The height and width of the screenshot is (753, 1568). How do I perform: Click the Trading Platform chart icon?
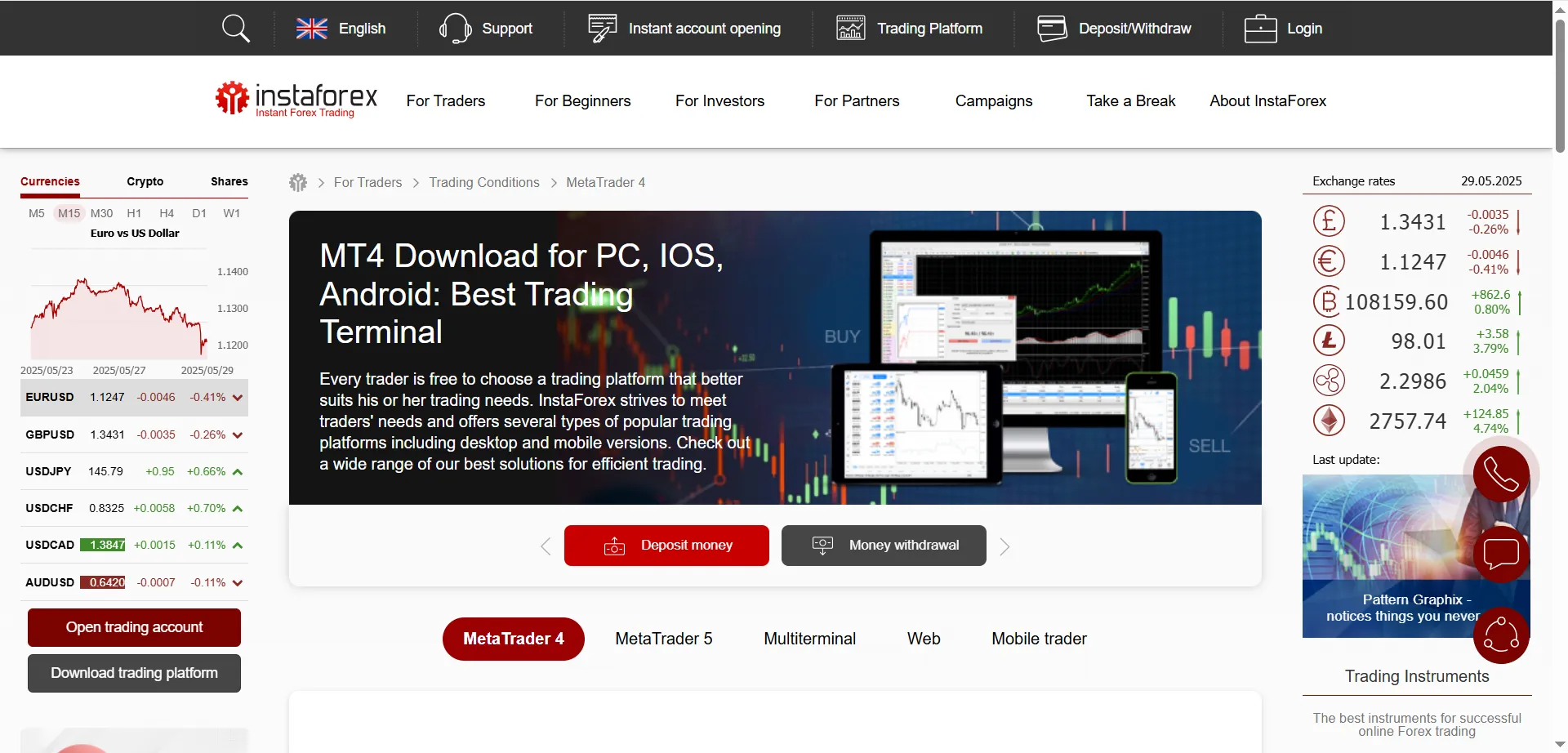pos(850,29)
